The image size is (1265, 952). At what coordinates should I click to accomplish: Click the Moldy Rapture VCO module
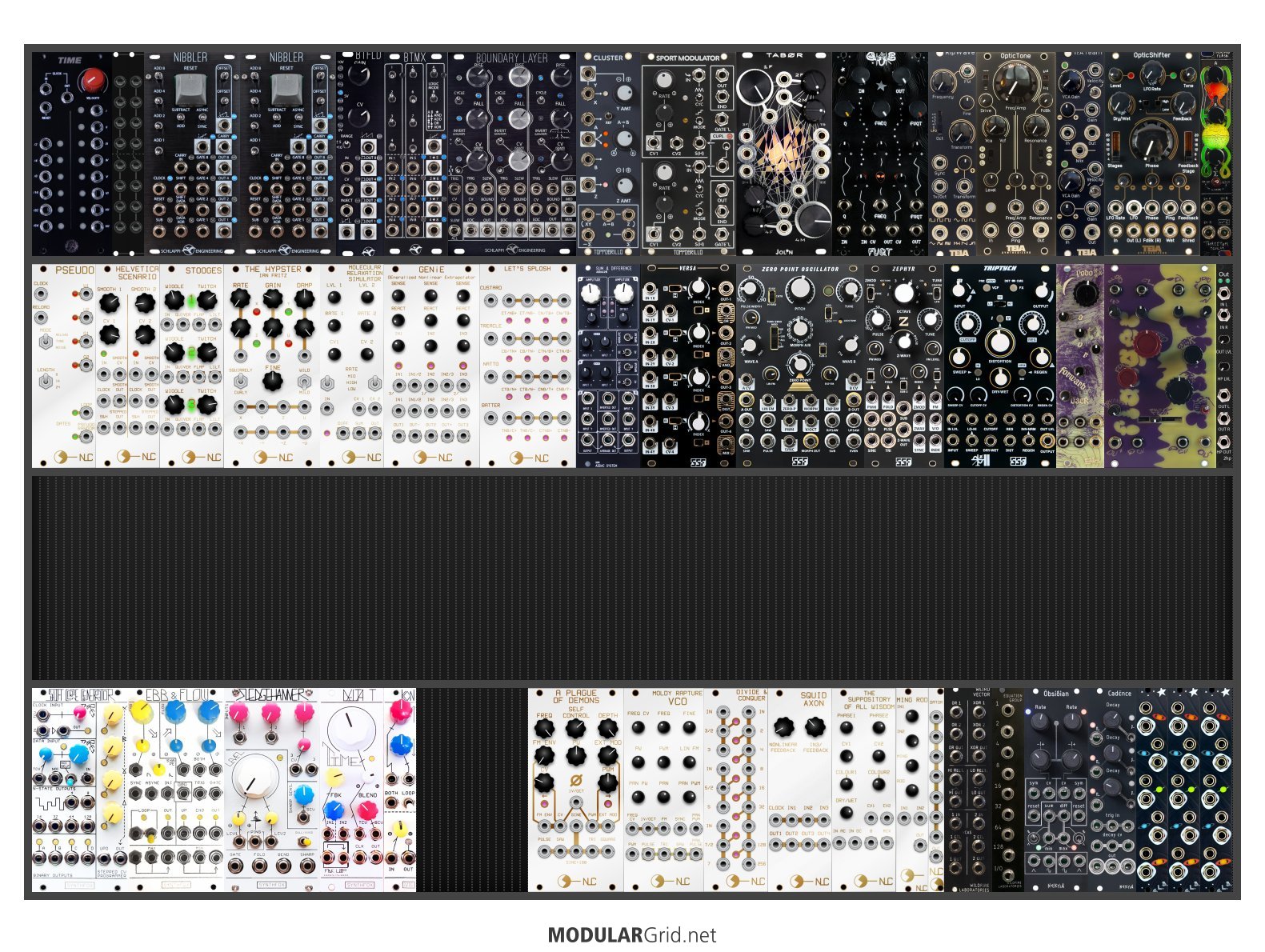[x=664, y=790]
